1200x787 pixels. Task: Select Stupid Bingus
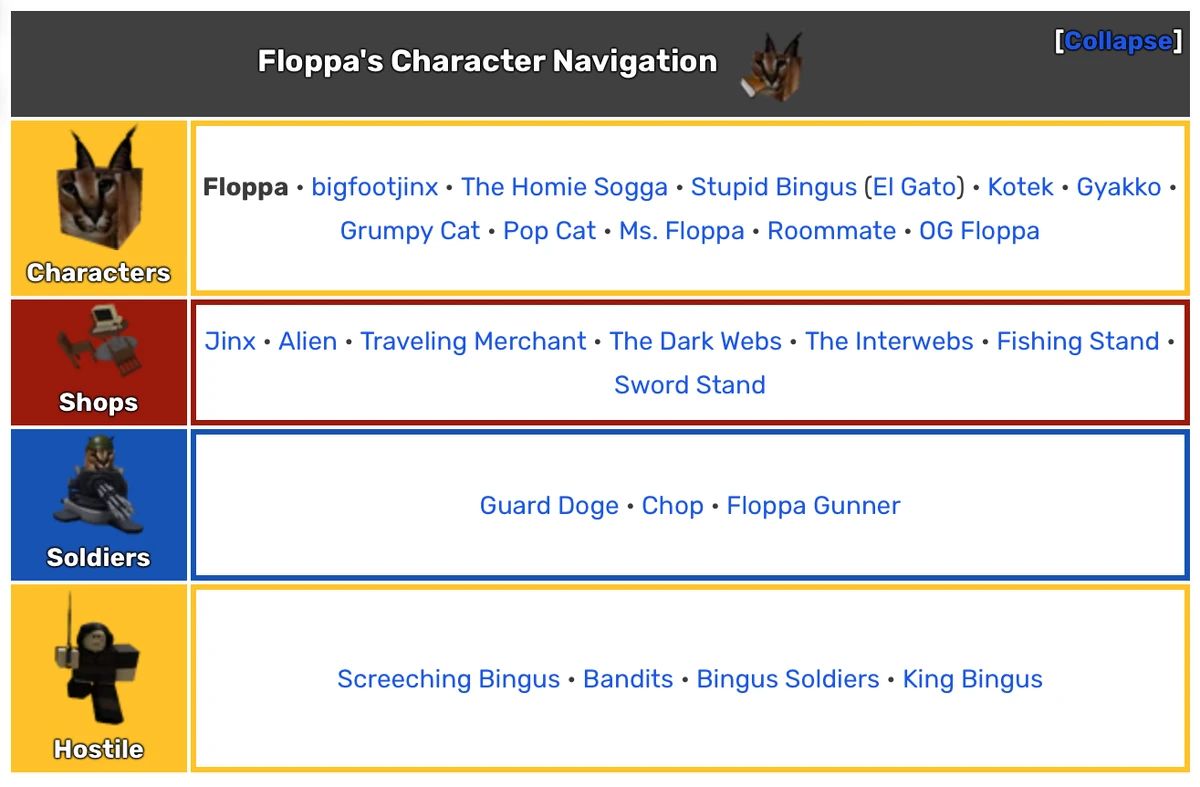click(x=773, y=187)
